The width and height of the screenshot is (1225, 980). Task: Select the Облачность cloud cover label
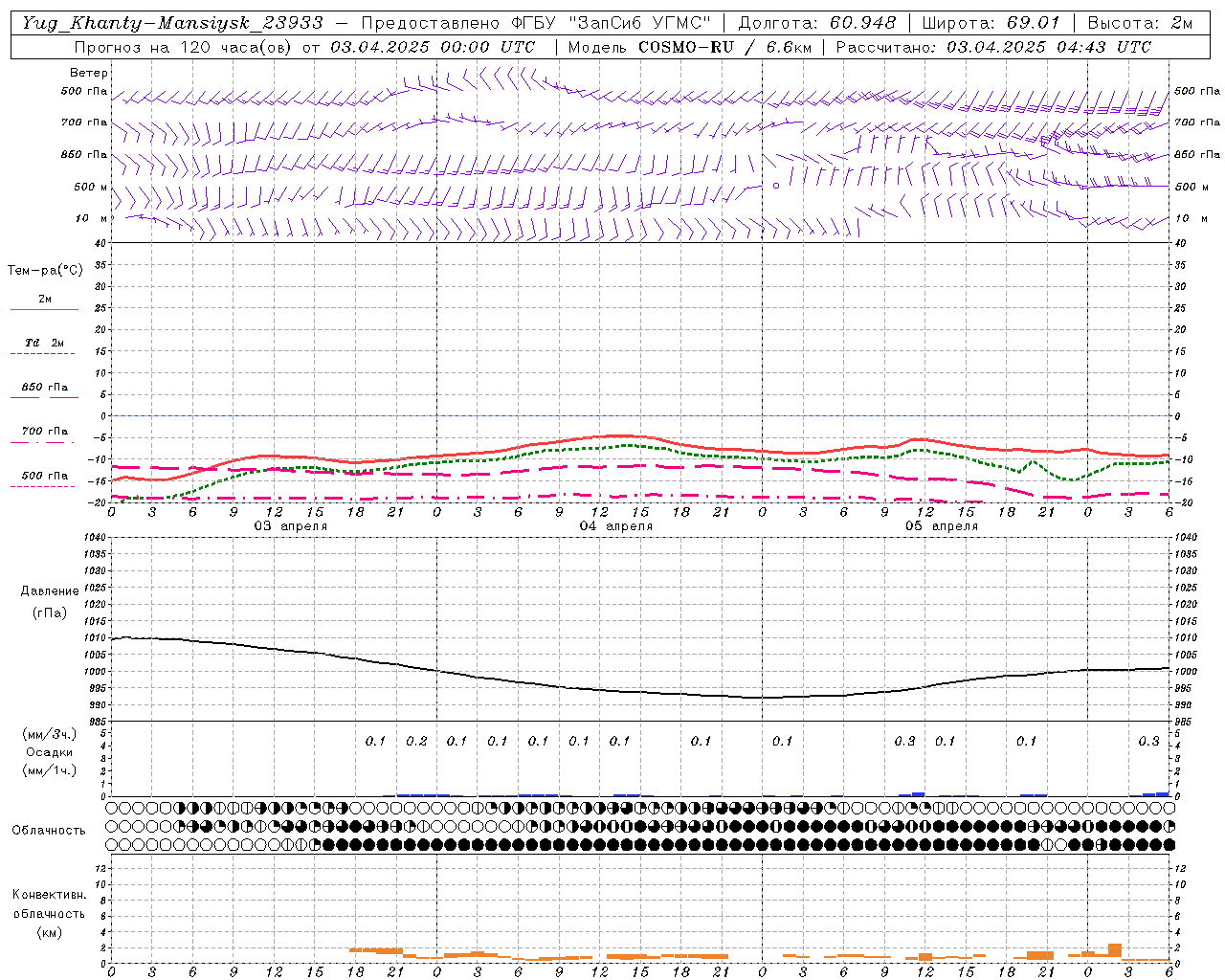[x=49, y=831]
